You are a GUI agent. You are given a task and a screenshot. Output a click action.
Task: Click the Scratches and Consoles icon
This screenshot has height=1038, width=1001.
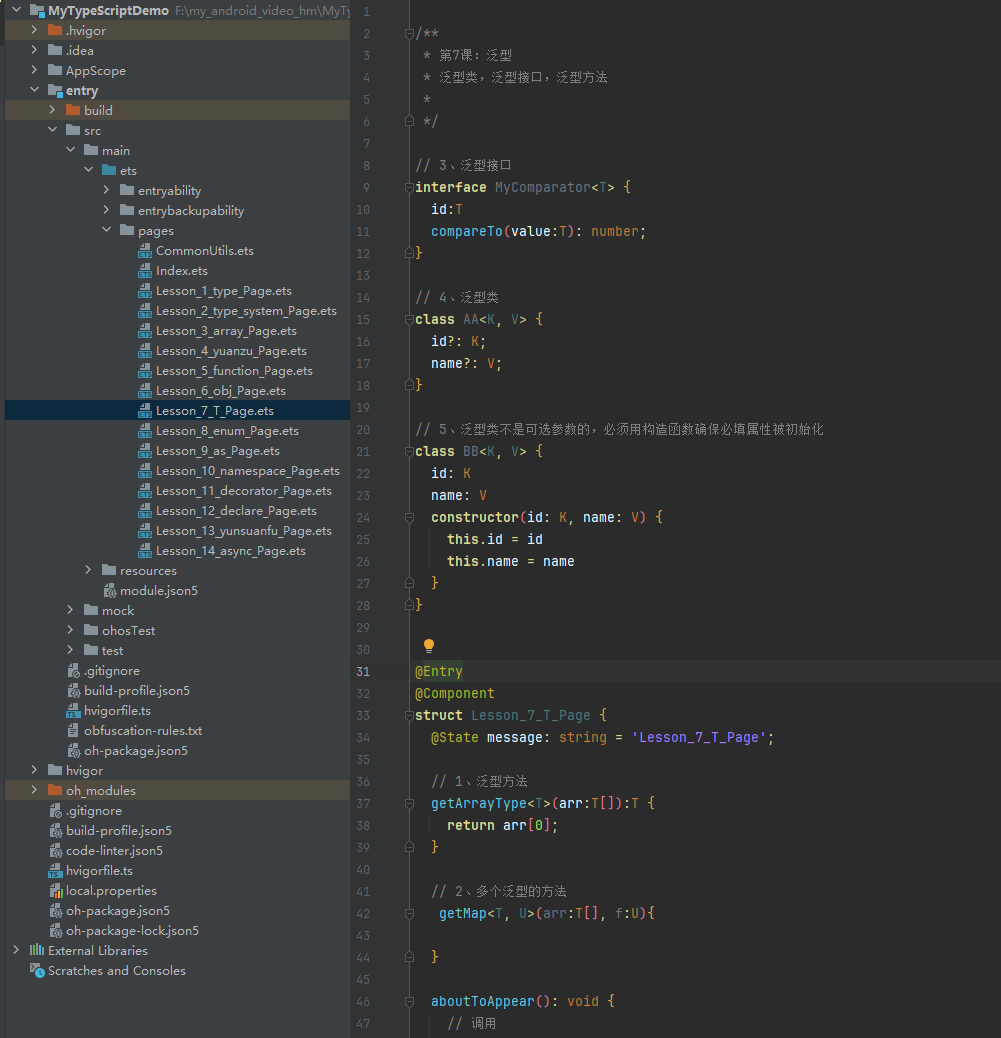(37, 970)
